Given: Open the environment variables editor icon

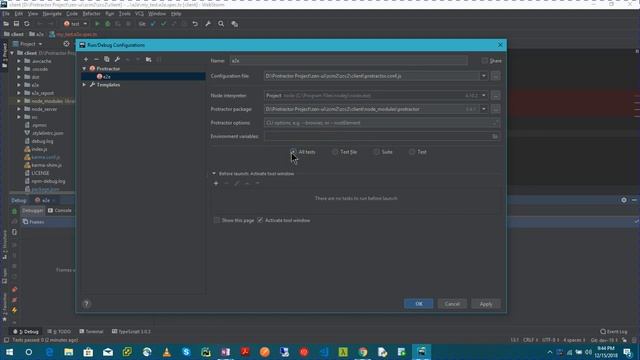Looking at the screenshot, I should tap(495, 136).
